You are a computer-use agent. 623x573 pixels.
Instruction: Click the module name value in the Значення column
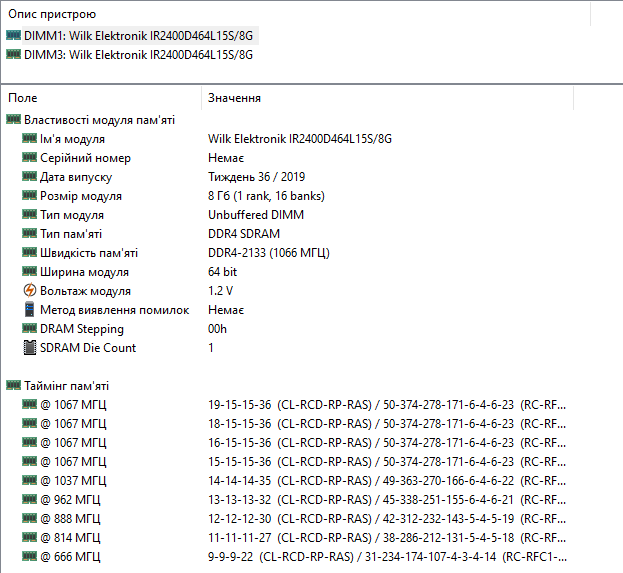[300, 139]
